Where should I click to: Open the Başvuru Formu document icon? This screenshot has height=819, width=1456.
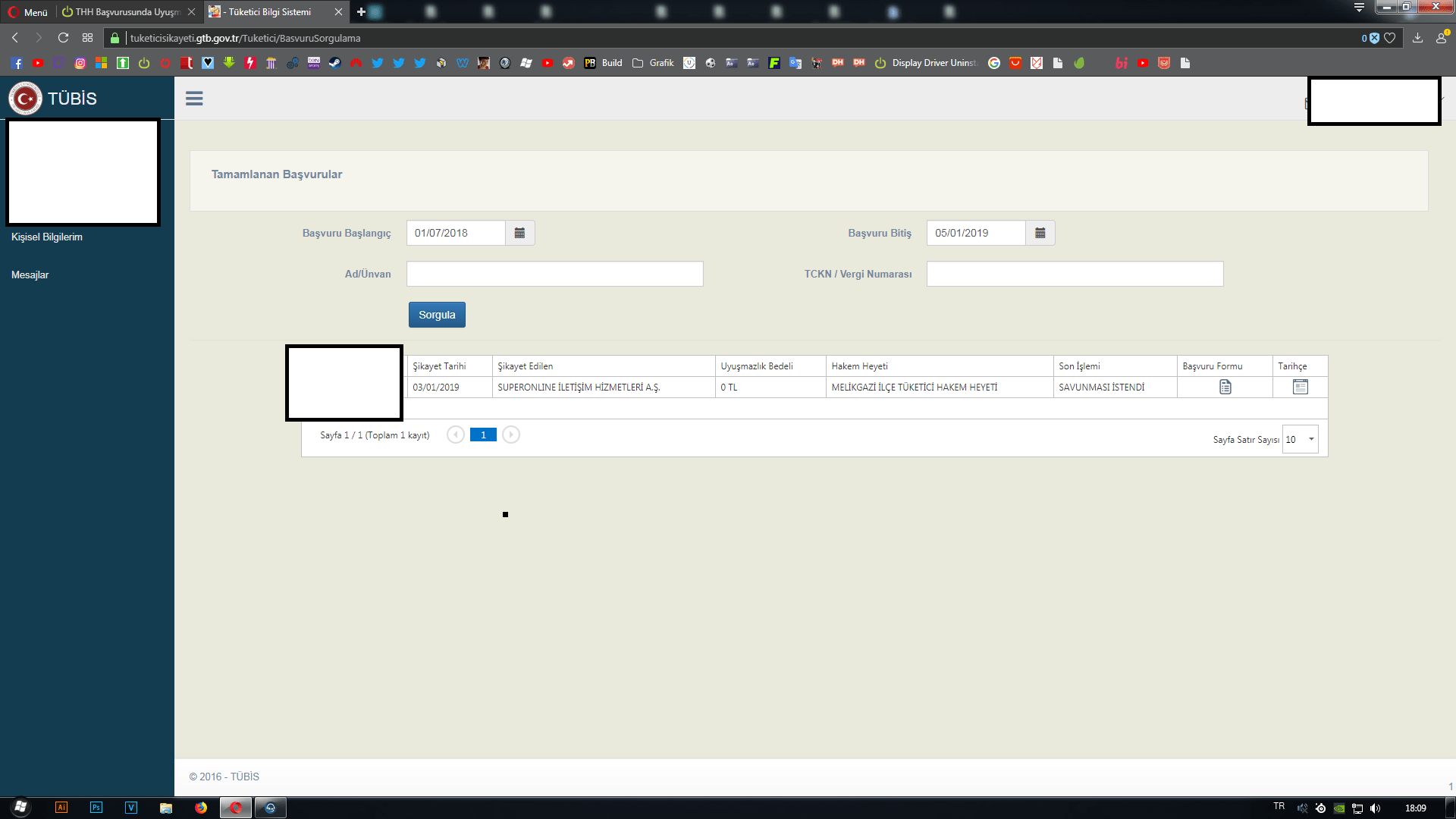tap(1225, 387)
